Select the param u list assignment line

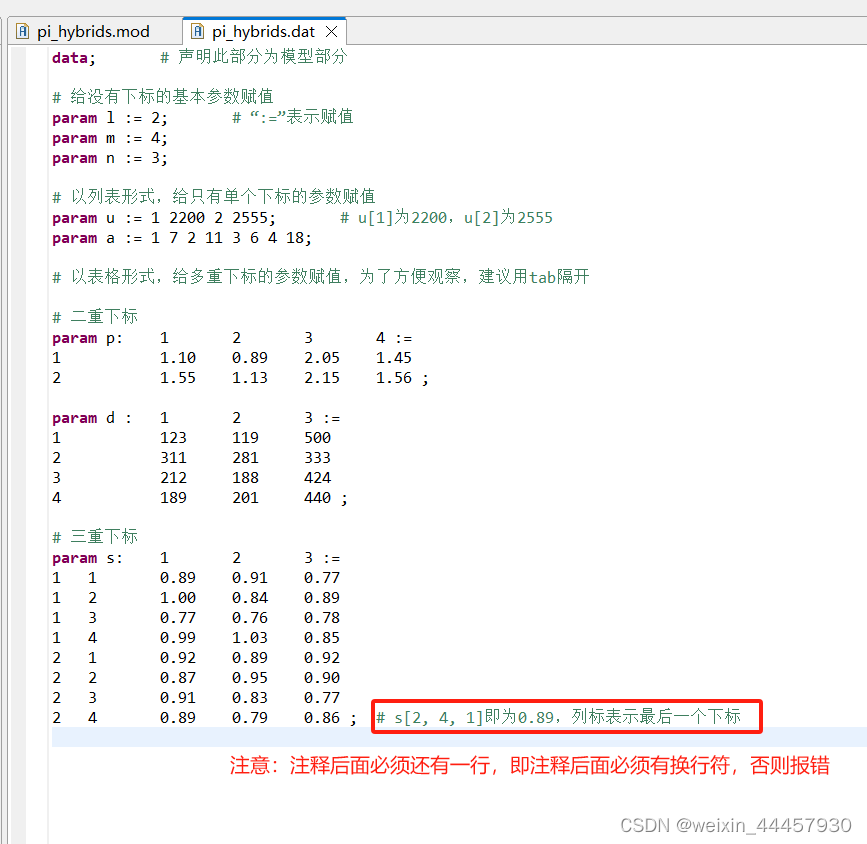160,217
